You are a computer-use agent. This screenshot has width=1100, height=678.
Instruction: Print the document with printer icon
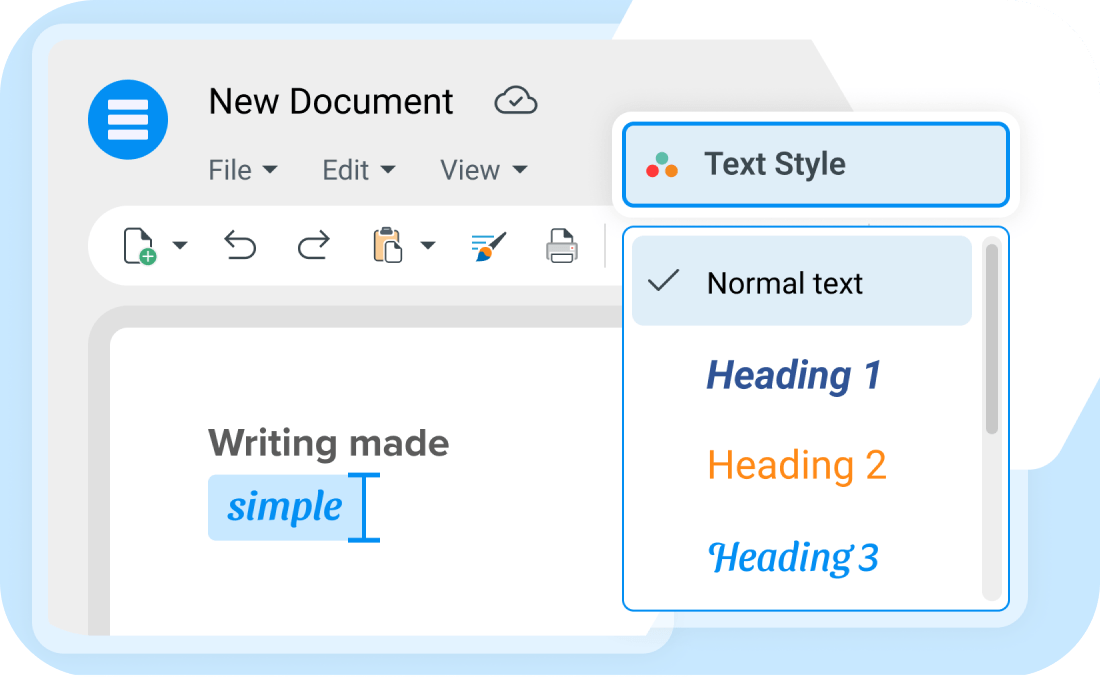[561, 246]
